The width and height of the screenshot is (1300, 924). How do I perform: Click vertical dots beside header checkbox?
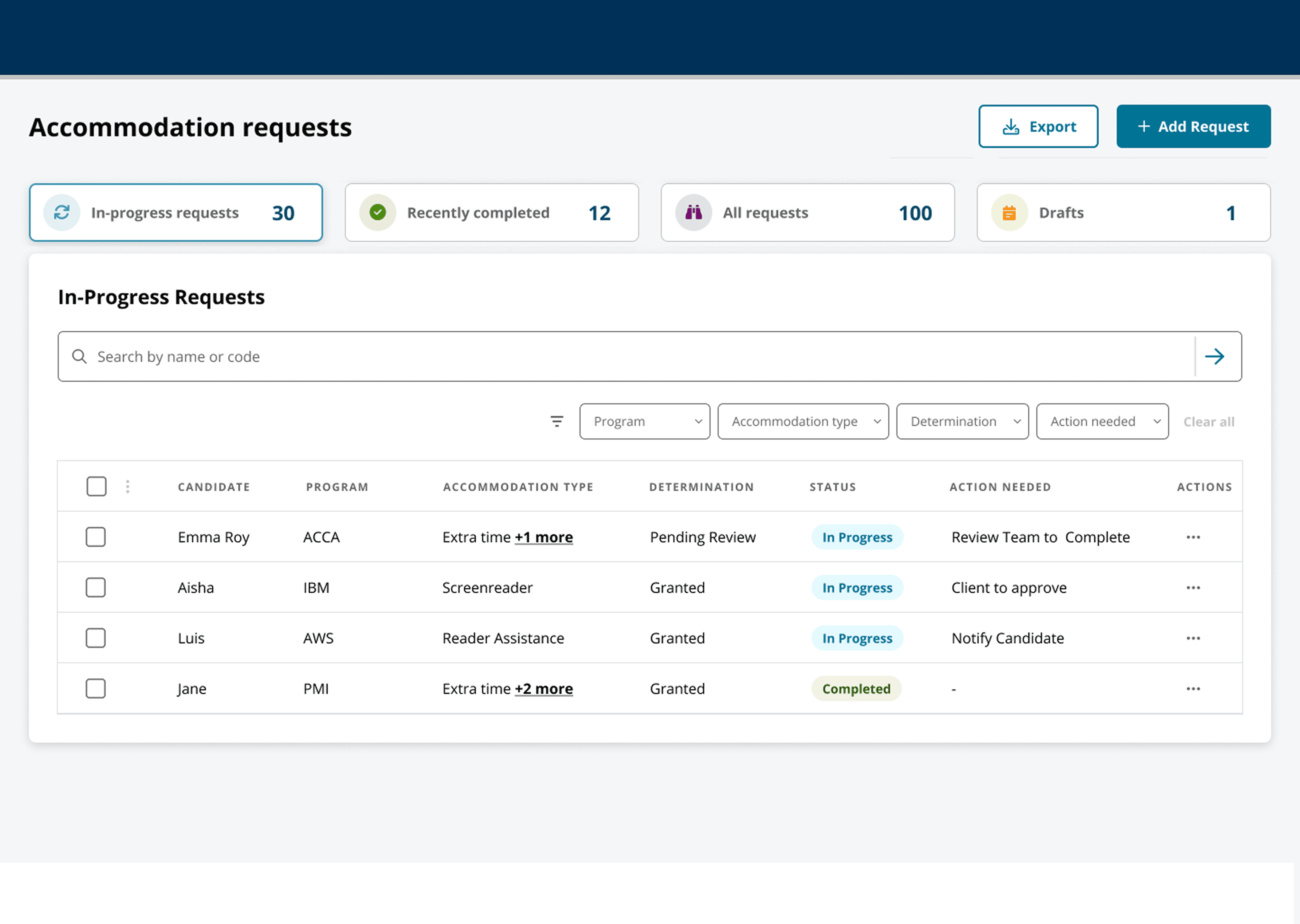pyautogui.click(x=128, y=486)
